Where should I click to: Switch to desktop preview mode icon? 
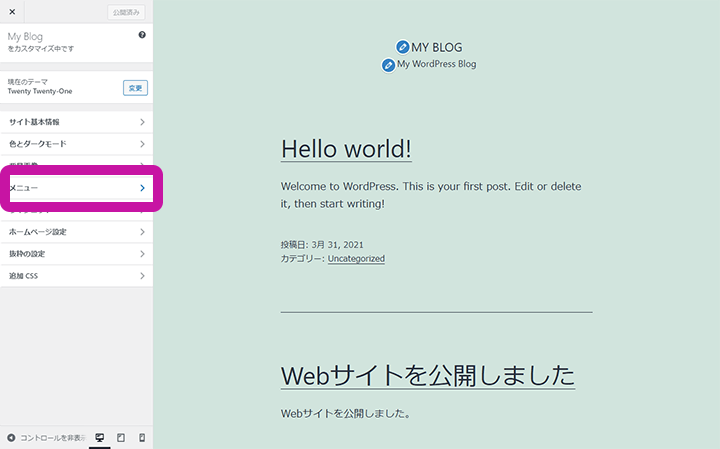click(x=100, y=438)
